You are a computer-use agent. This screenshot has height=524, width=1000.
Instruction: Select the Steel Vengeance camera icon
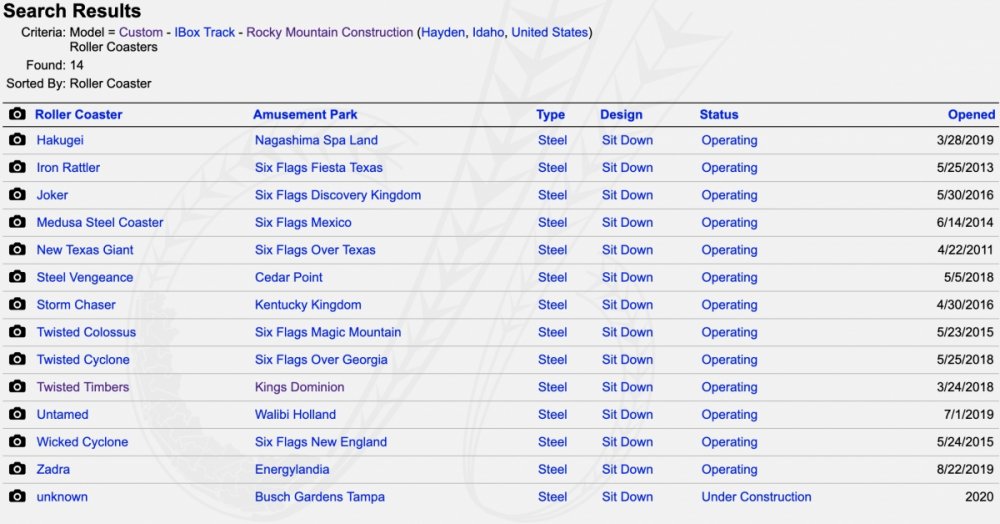[17, 277]
